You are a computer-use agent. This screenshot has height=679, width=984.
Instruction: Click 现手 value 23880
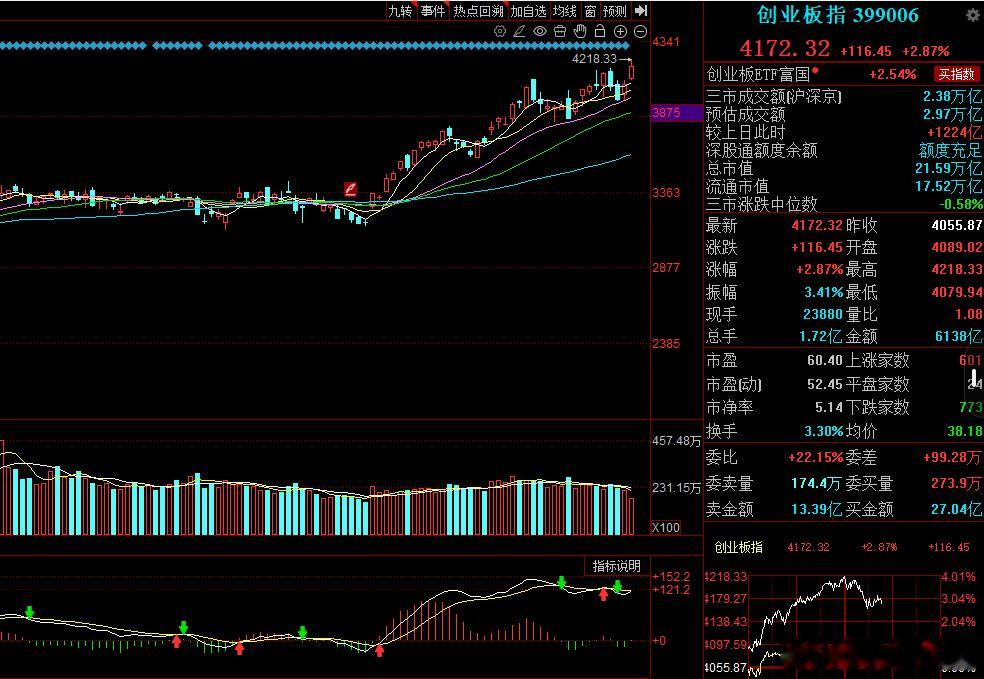(x=823, y=314)
